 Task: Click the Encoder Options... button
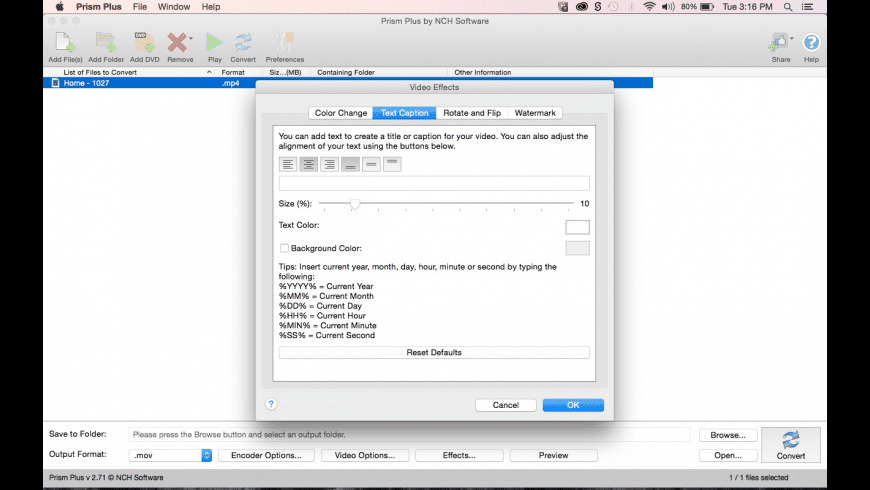pos(266,455)
